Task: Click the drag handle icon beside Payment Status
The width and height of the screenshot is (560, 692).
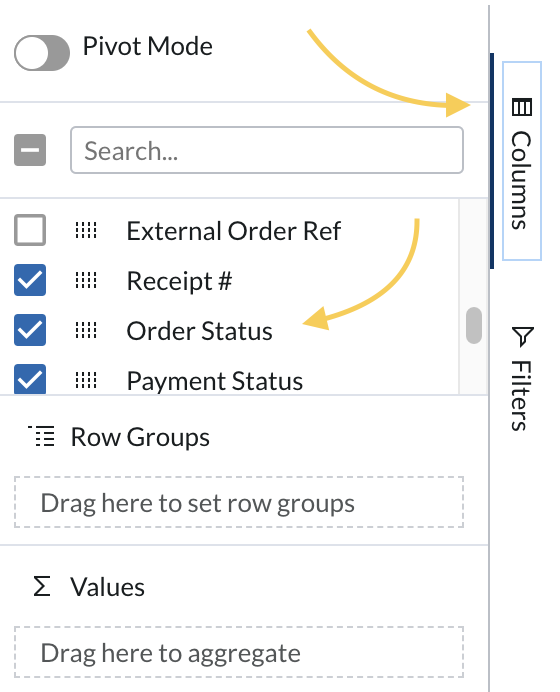Action: 86,380
